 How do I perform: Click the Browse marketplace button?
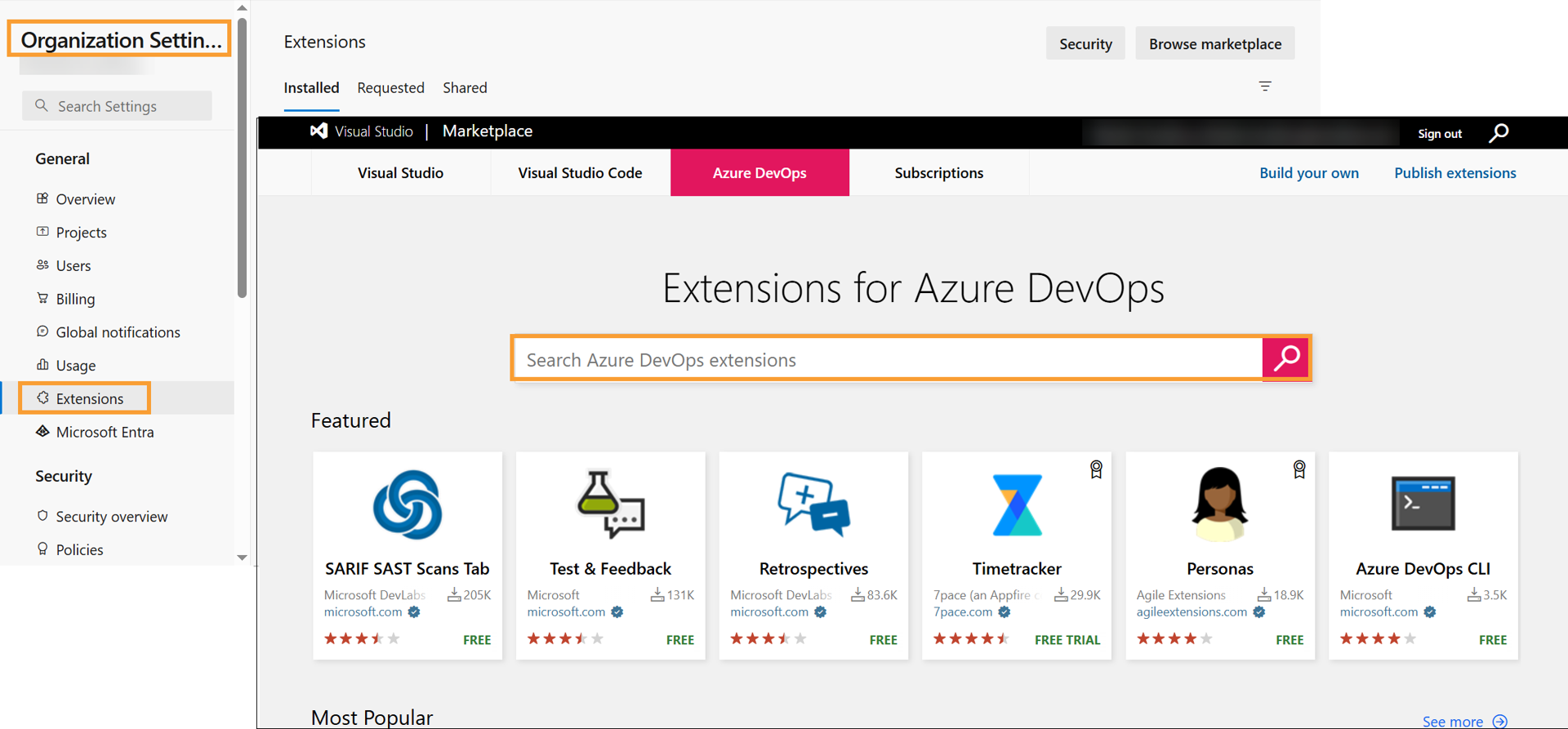click(x=1215, y=43)
